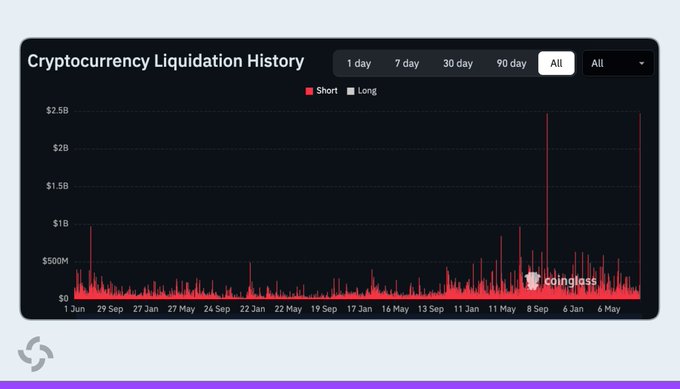Viewport: 680px width, 389px height.
Task: Choose the All time range tab
Action: click(x=556, y=63)
